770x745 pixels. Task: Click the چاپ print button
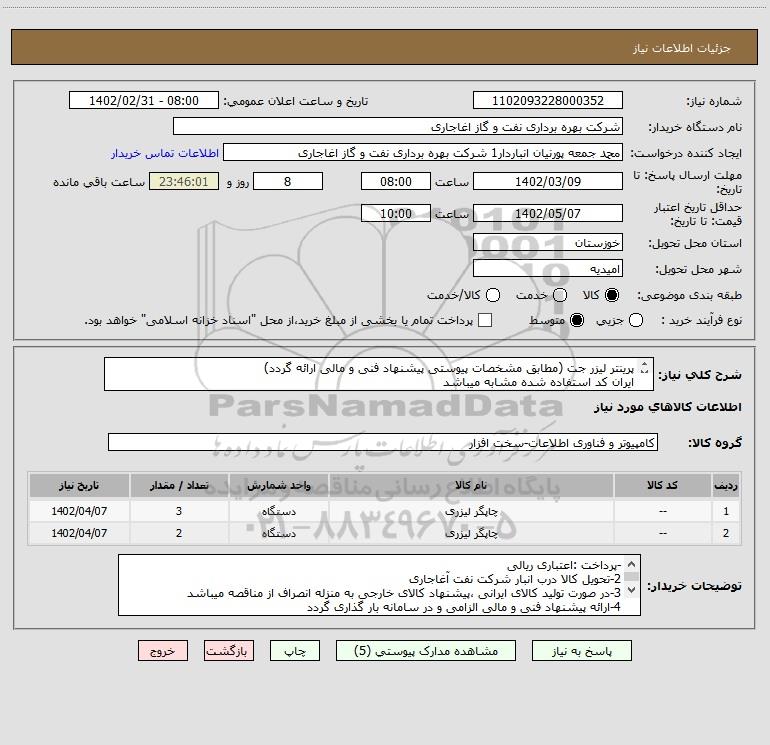click(295, 651)
